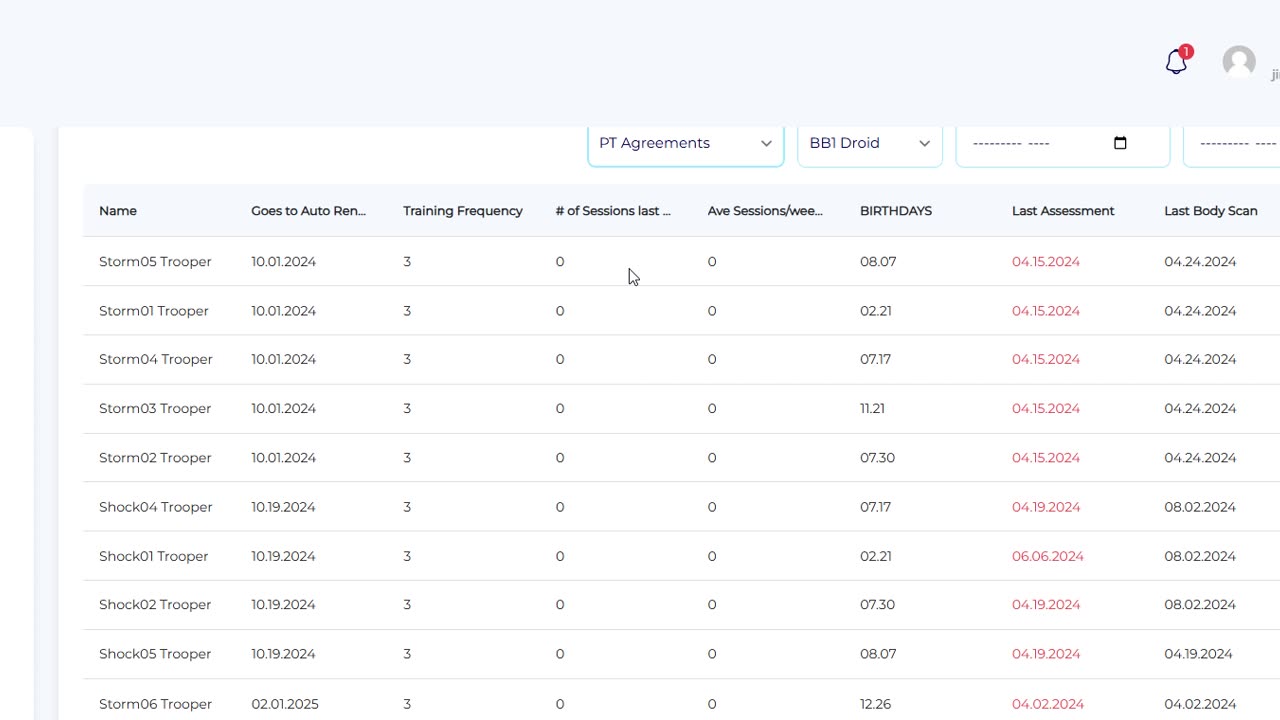The height and width of the screenshot is (720, 1280).
Task: Open the calendar picker in first date field
Action: pos(1120,143)
